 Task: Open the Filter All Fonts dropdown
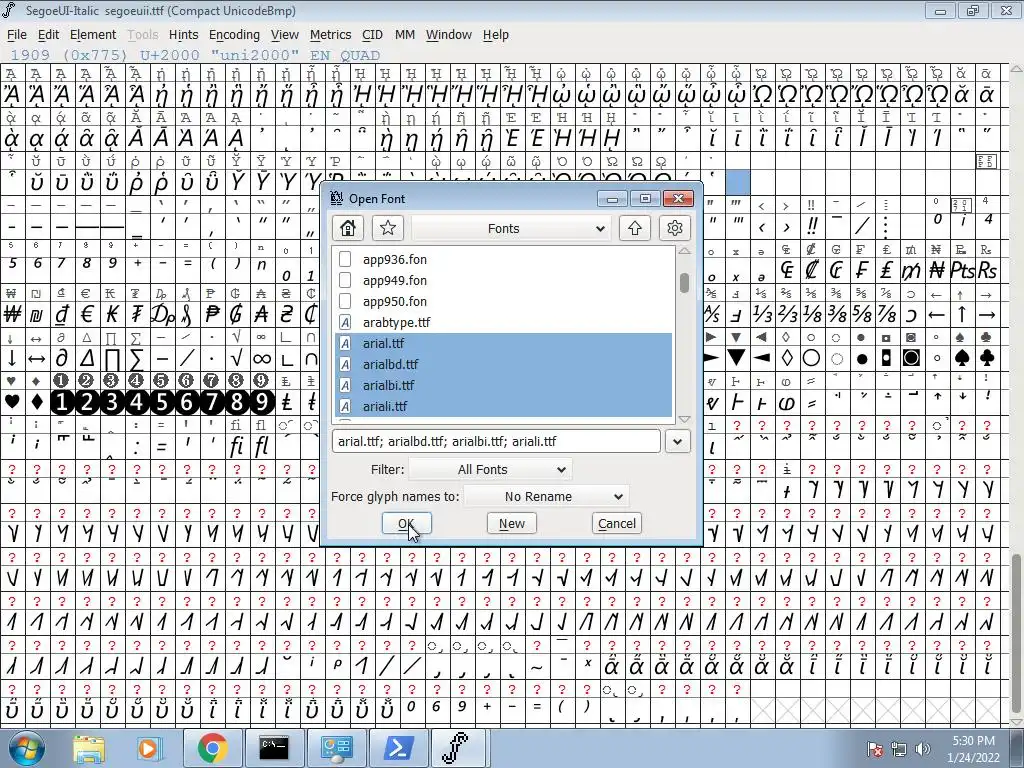tap(490, 470)
